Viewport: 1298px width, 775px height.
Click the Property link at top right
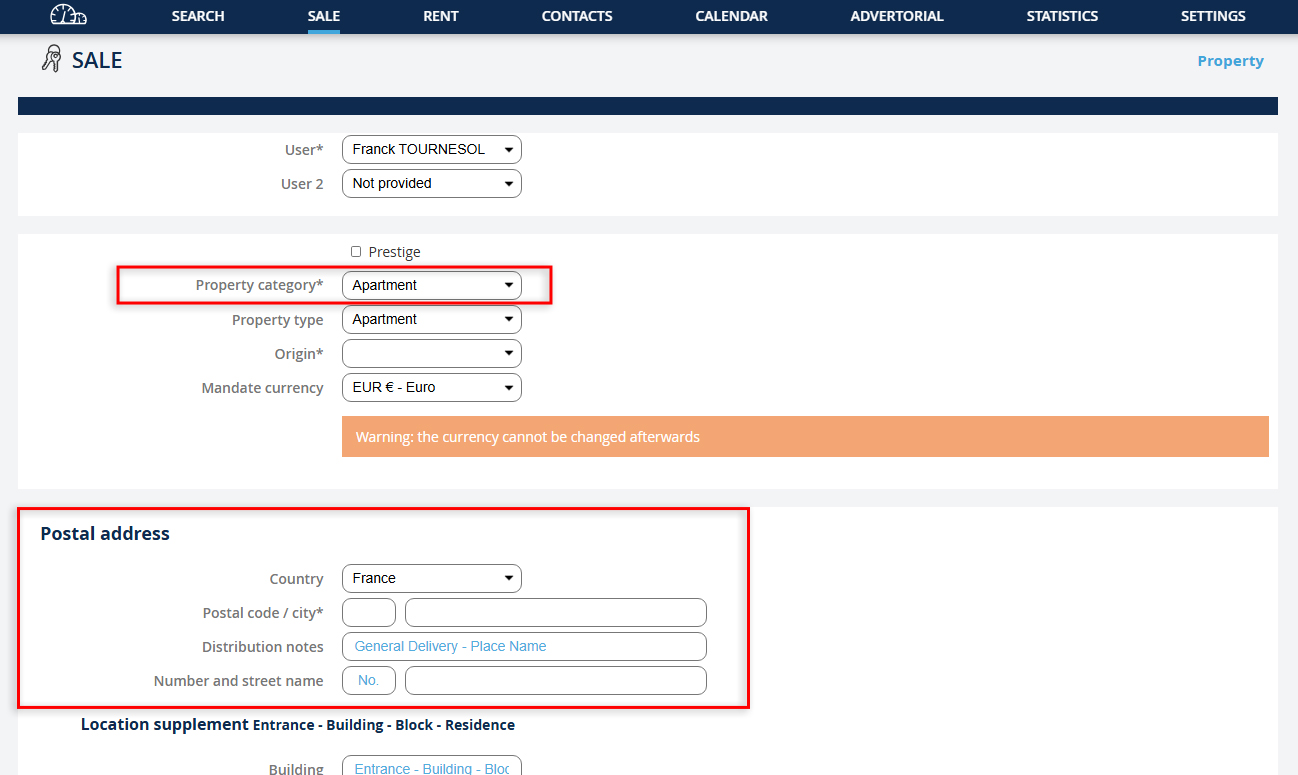point(1230,61)
